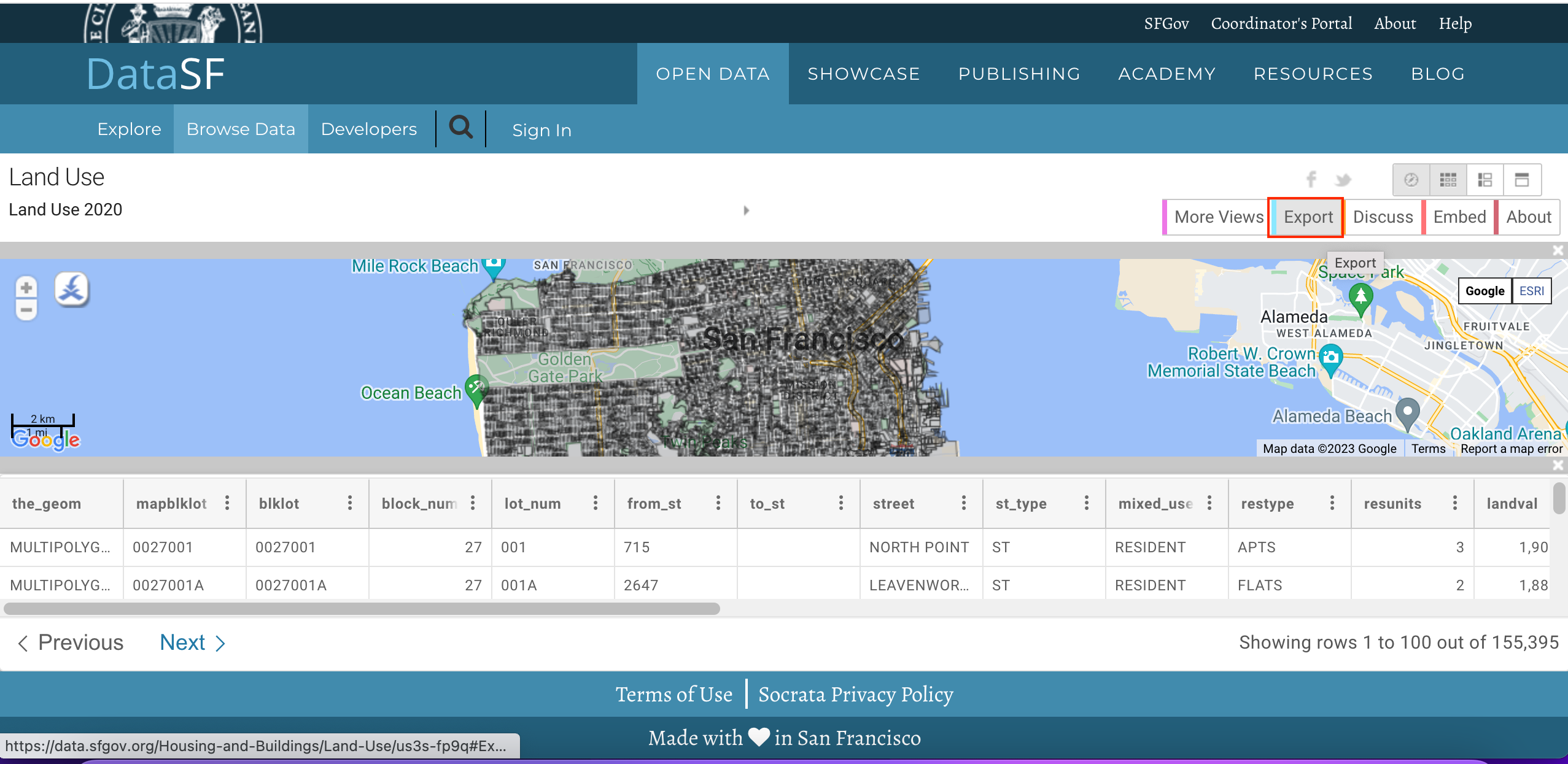Open the Export tab
1568x764 pixels.
click(x=1308, y=217)
